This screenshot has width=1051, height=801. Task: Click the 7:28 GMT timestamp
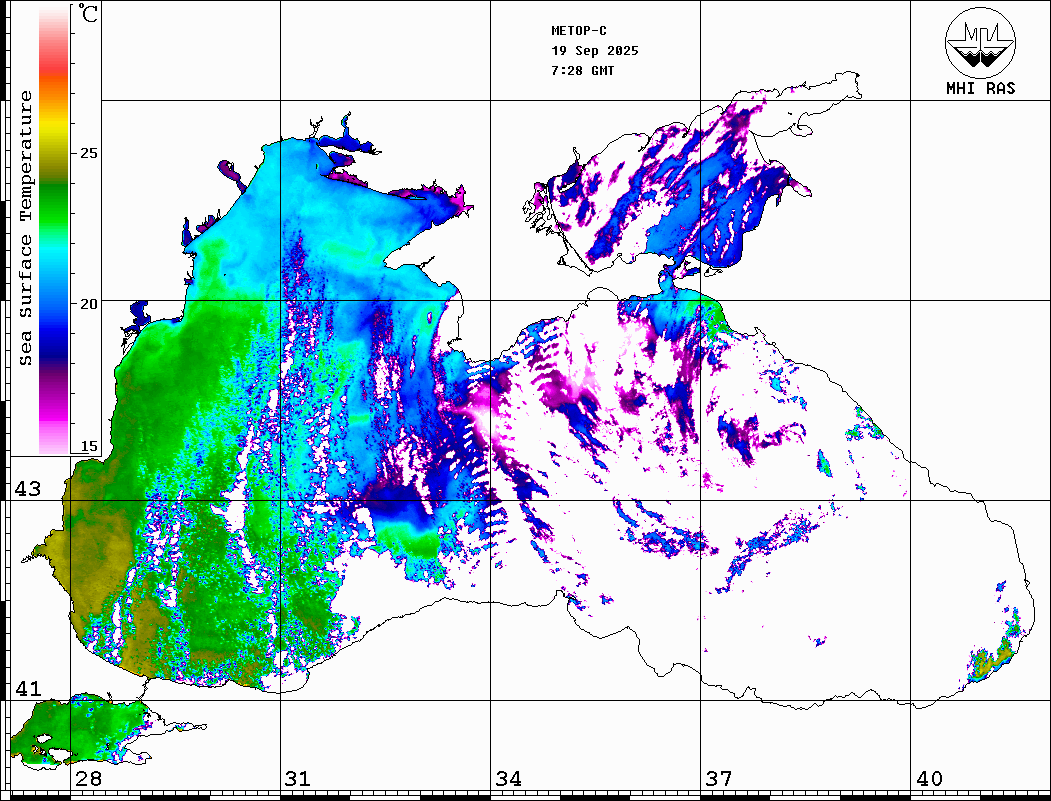[x=583, y=71]
